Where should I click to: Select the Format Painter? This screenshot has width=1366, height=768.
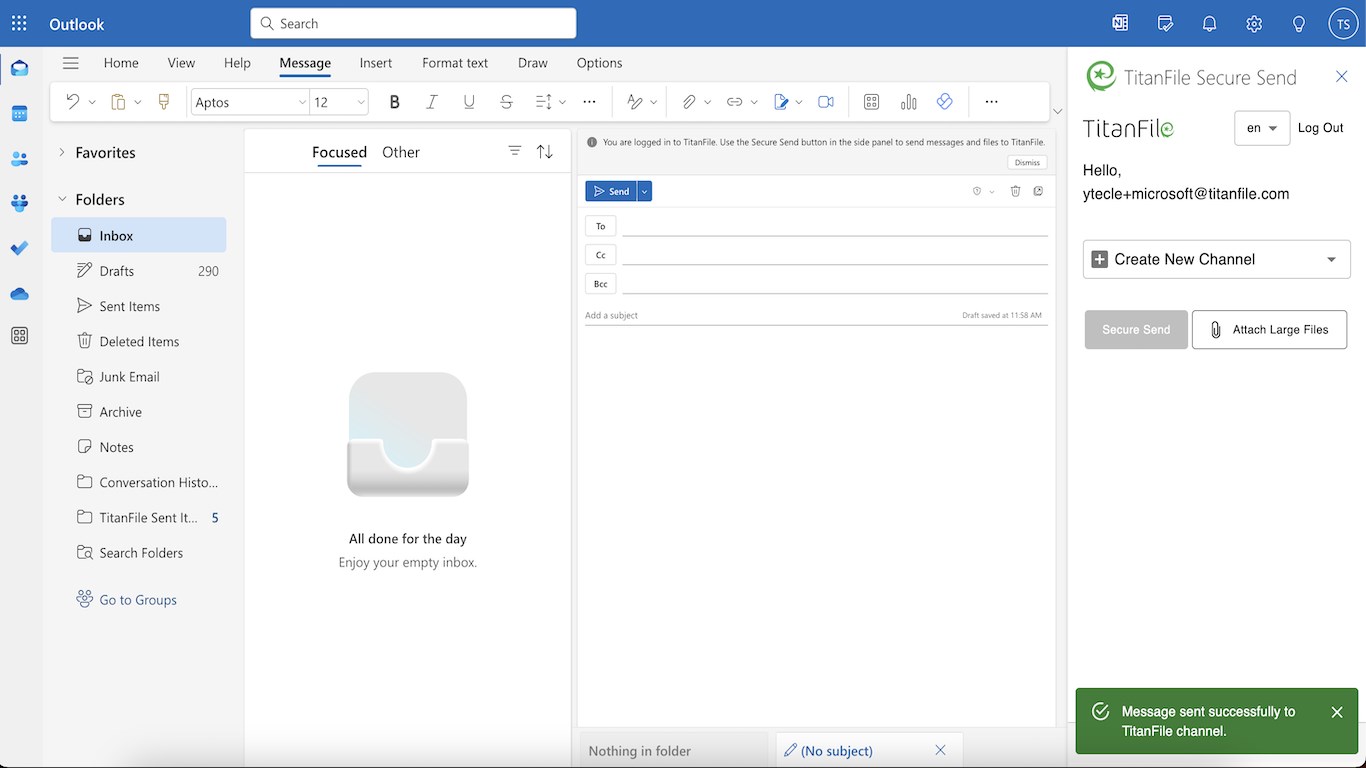(x=164, y=101)
